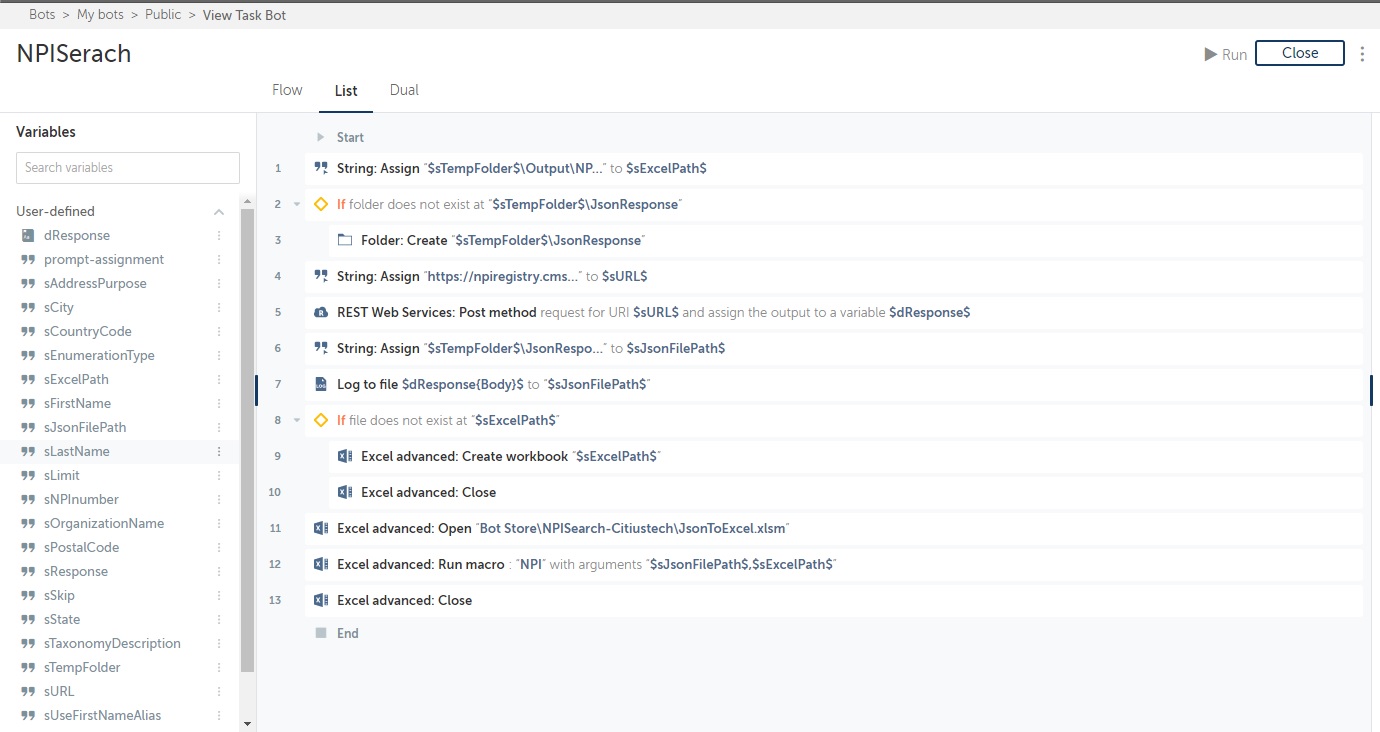Image resolution: width=1380 pixels, height=732 pixels.
Task: Click the variables list scrollbar down arrow
Action: [247, 723]
